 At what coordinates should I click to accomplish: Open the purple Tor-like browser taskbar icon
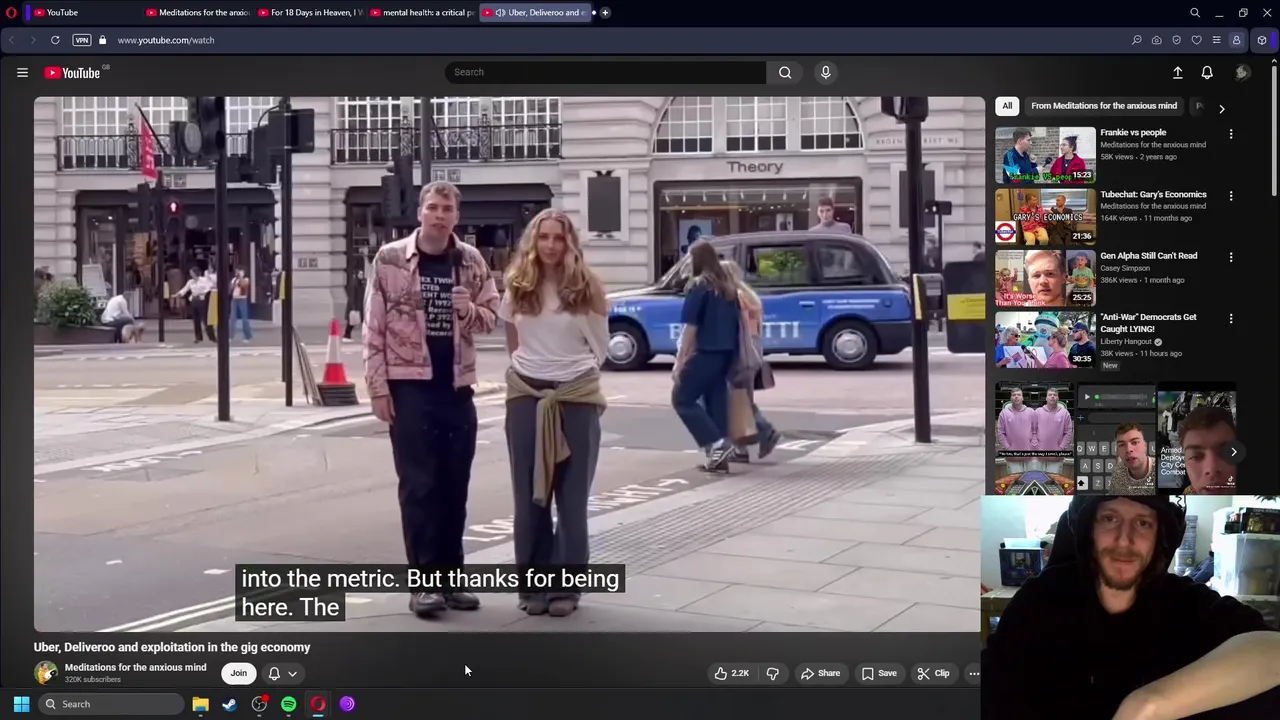[x=347, y=704]
